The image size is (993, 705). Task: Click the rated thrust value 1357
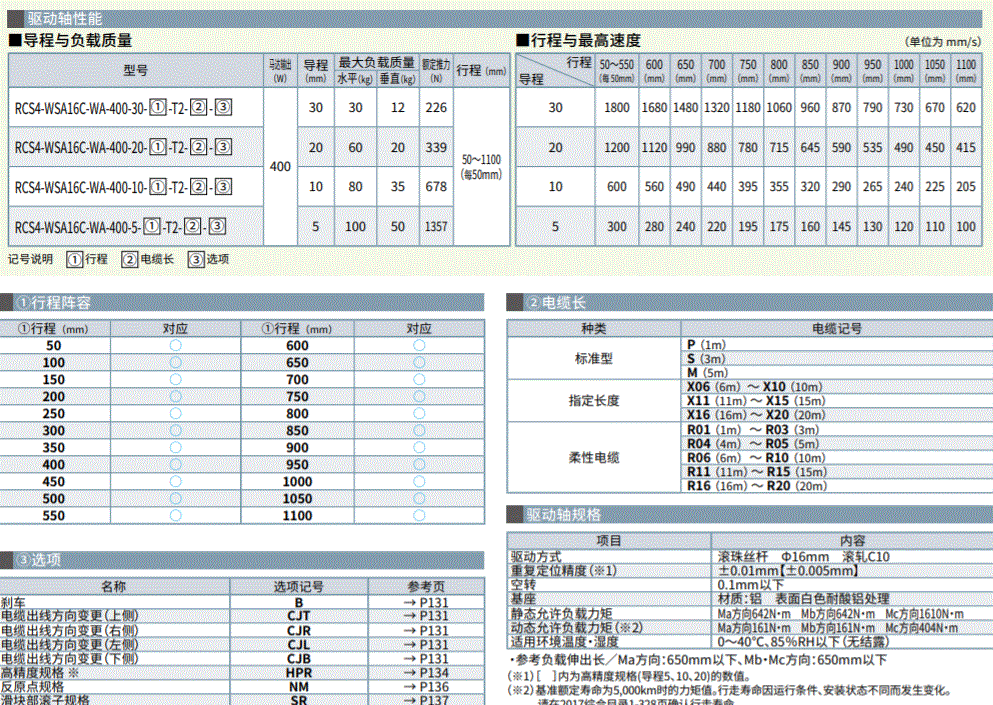pyautogui.click(x=436, y=227)
